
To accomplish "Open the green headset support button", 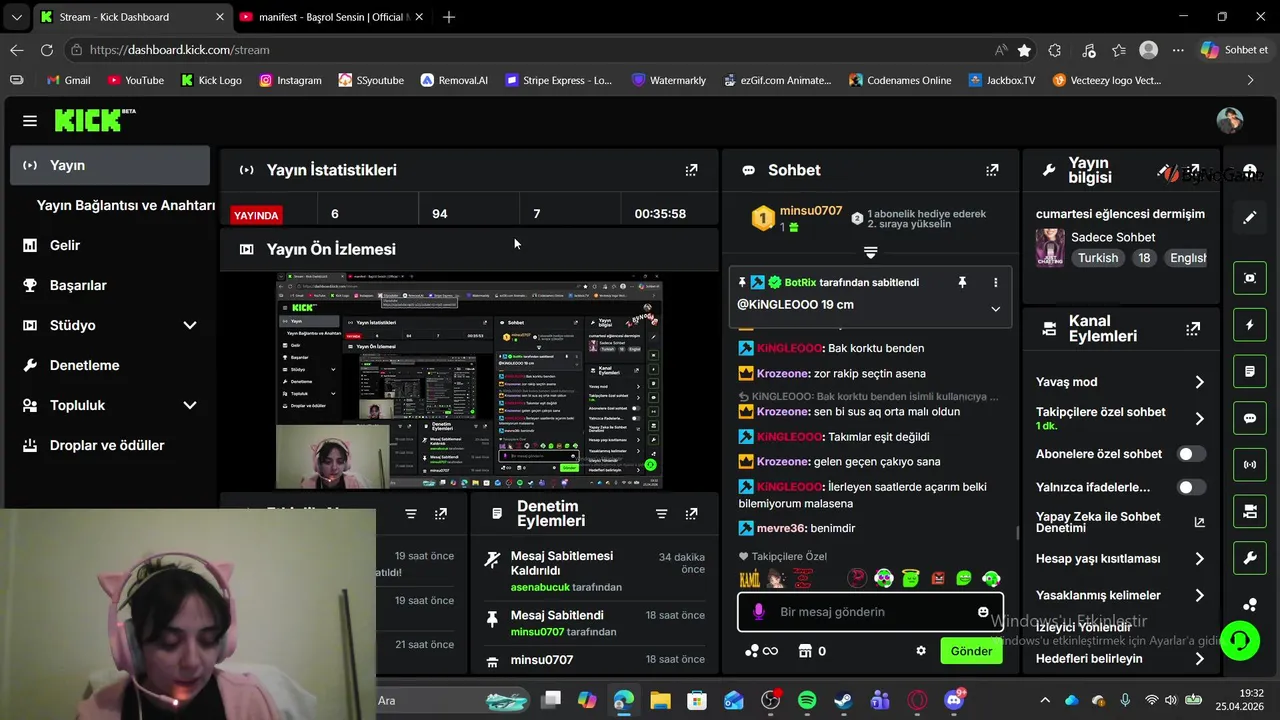I will point(1240,640).
